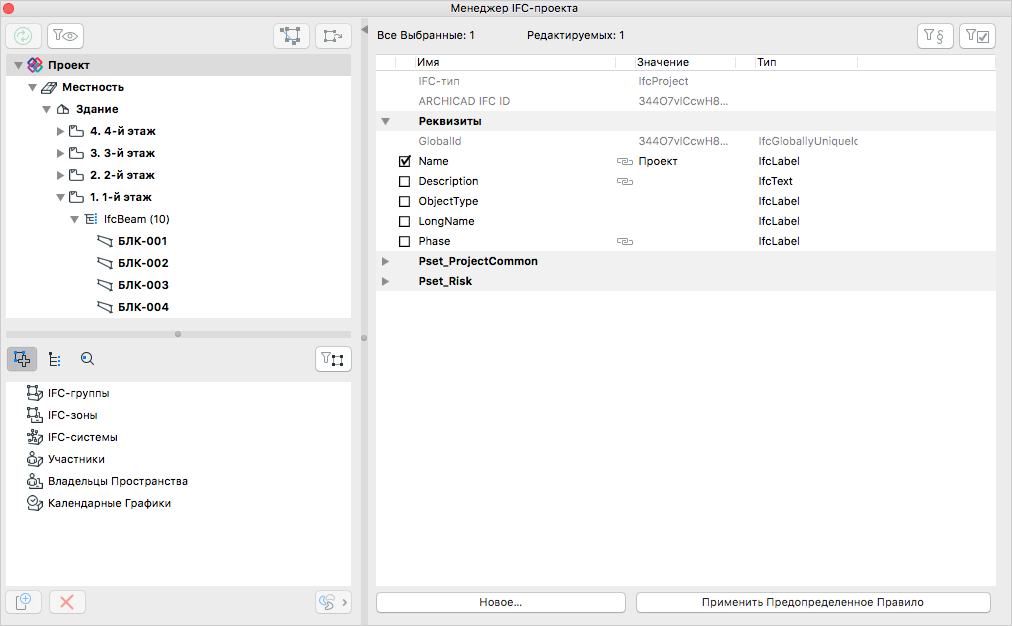The width and height of the screenshot is (1012, 626).
Task: Expand the Pset_Risk property set
Action: tap(385, 281)
